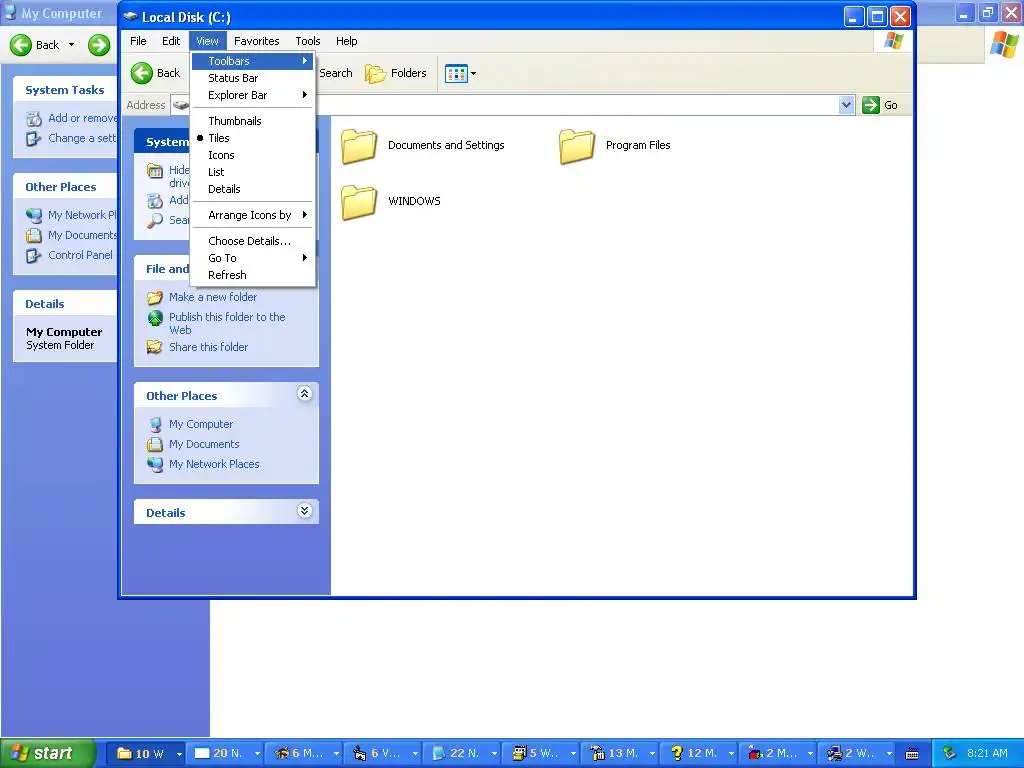1024x768 pixels.
Task: Click the Share this folder icon
Action: 155,347
